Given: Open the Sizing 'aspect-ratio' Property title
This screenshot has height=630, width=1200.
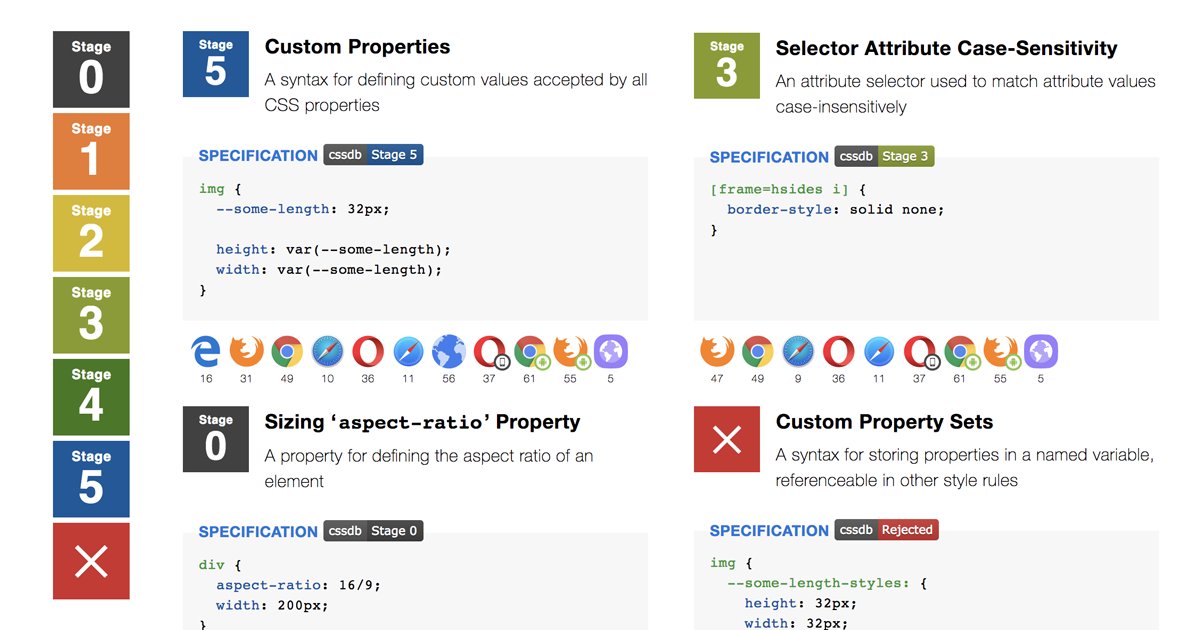Looking at the screenshot, I should click(422, 422).
